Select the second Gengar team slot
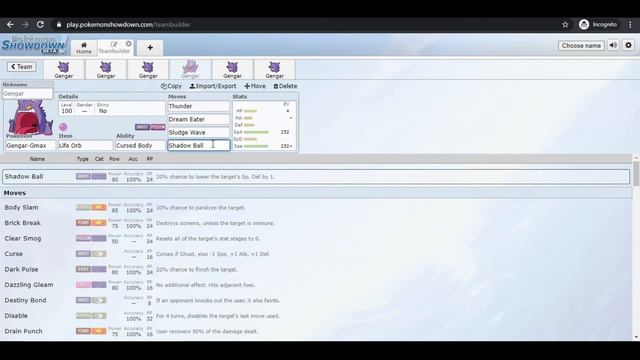This screenshot has height=360, width=640. 106,70
